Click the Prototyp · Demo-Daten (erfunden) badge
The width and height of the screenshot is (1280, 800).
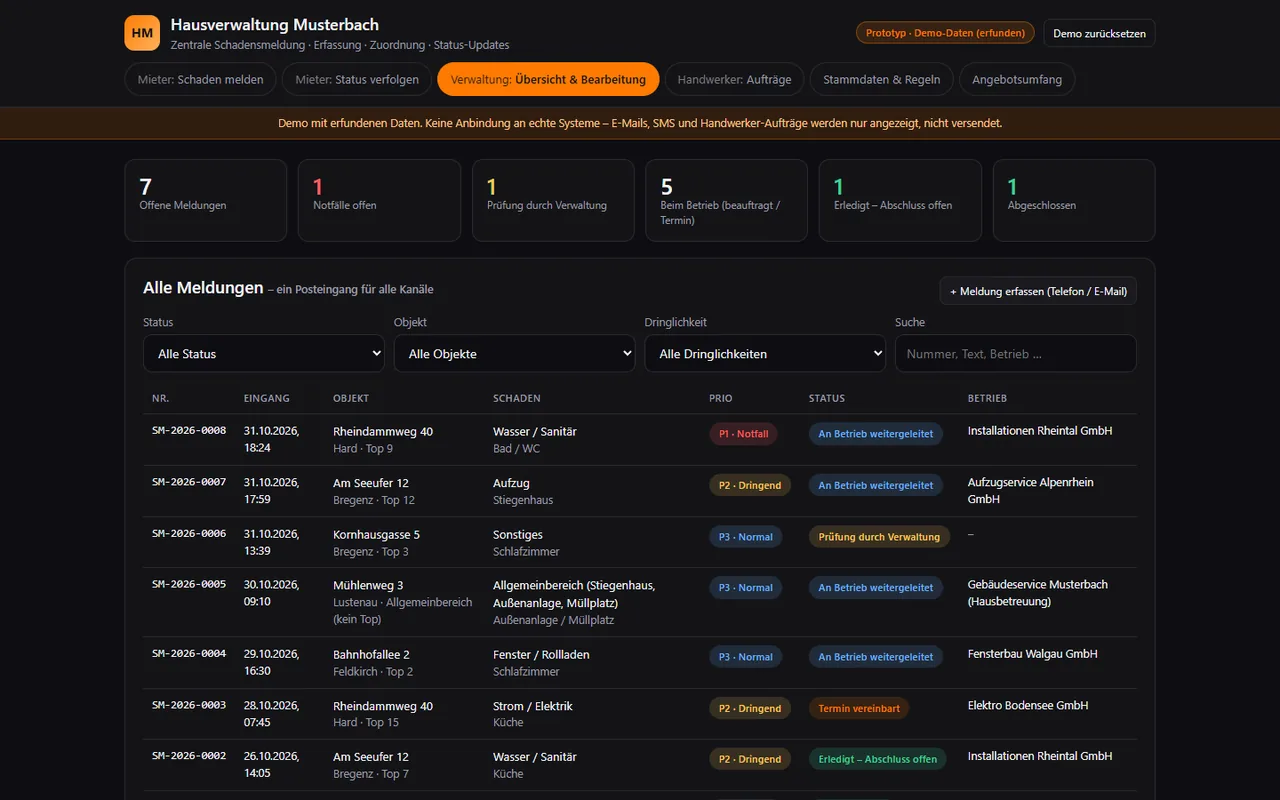click(945, 33)
